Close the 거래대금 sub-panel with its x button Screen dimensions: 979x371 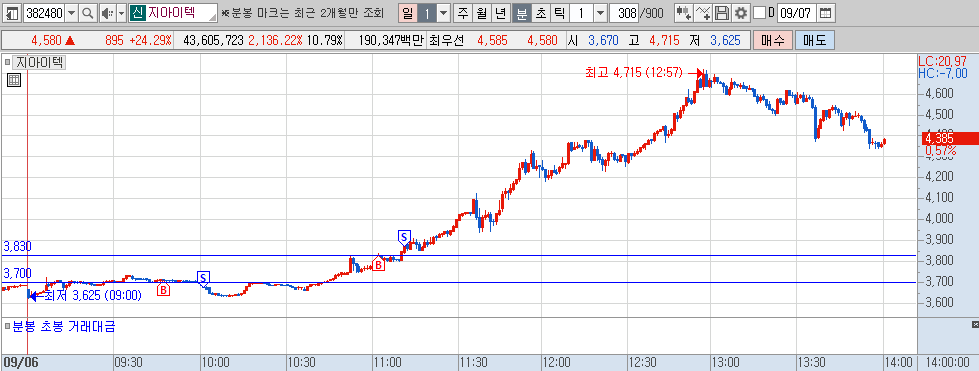[975, 324]
